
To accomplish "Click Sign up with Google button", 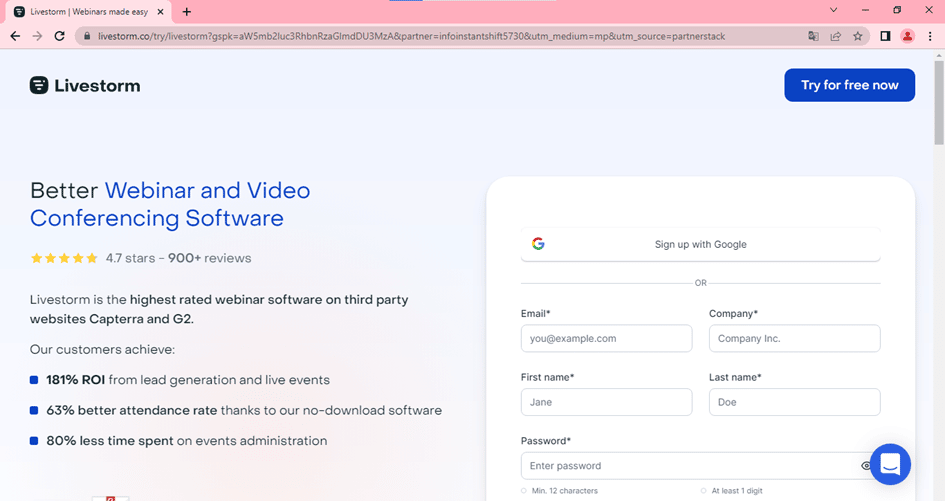I will pyautogui.click(x=700, y=244).
